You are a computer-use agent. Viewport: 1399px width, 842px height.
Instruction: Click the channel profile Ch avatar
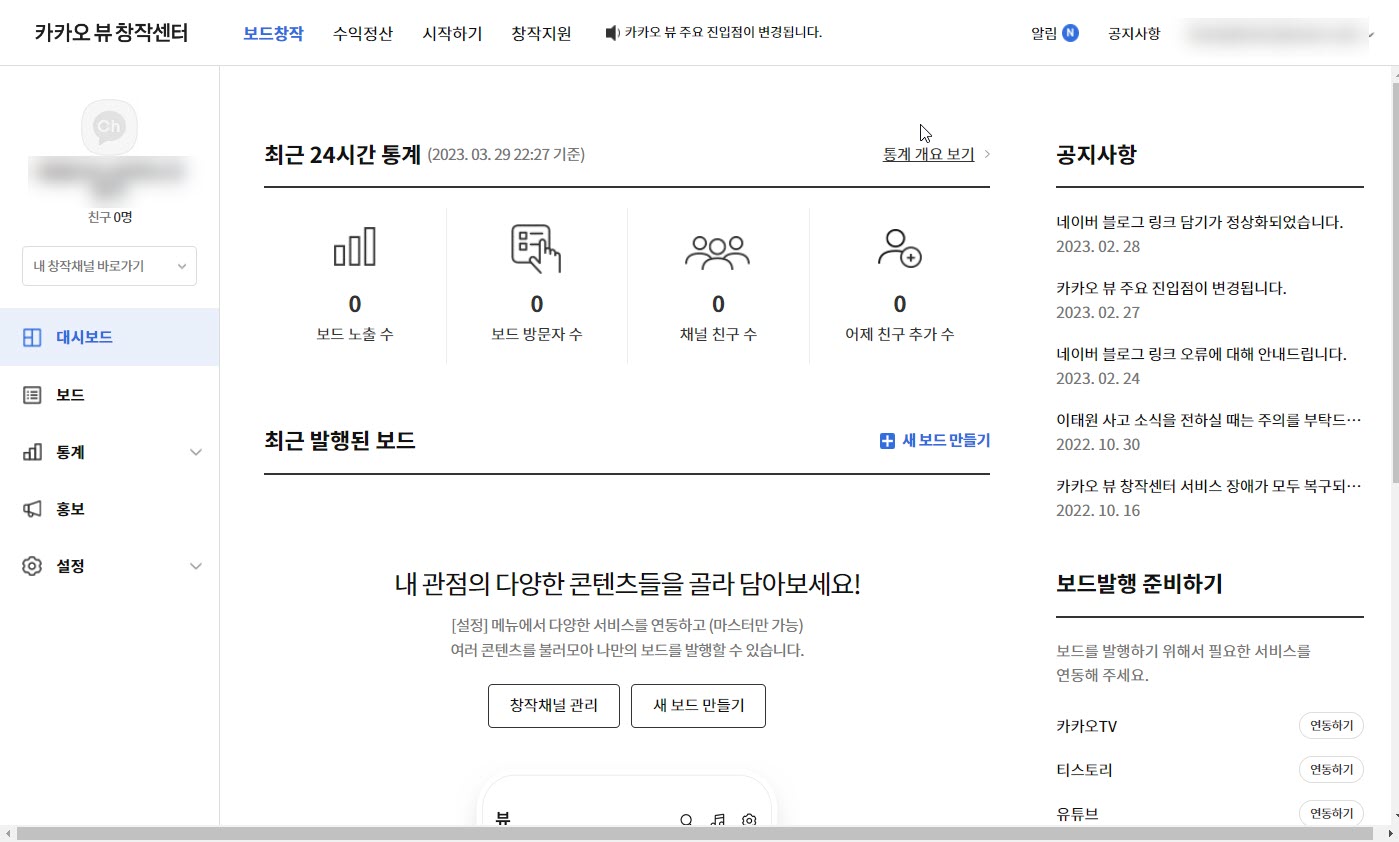coord(109,127)
